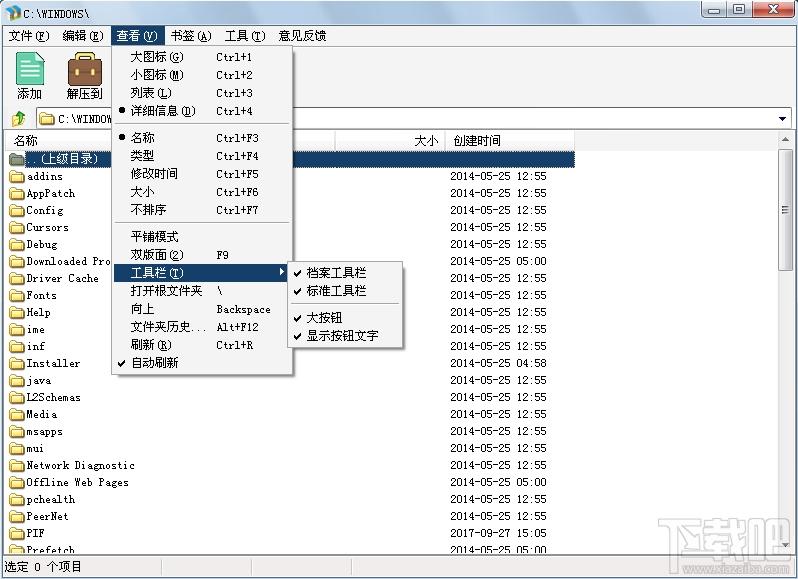Choose 向上 menu entry
798x579 pixels.
click(202, 309)
